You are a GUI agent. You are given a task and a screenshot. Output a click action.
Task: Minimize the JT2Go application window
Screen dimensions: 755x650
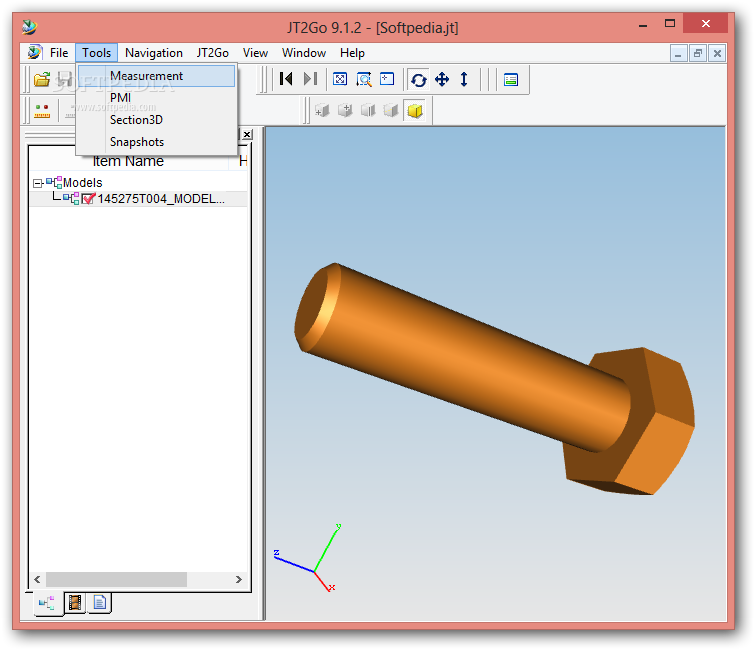pos(643,24)
